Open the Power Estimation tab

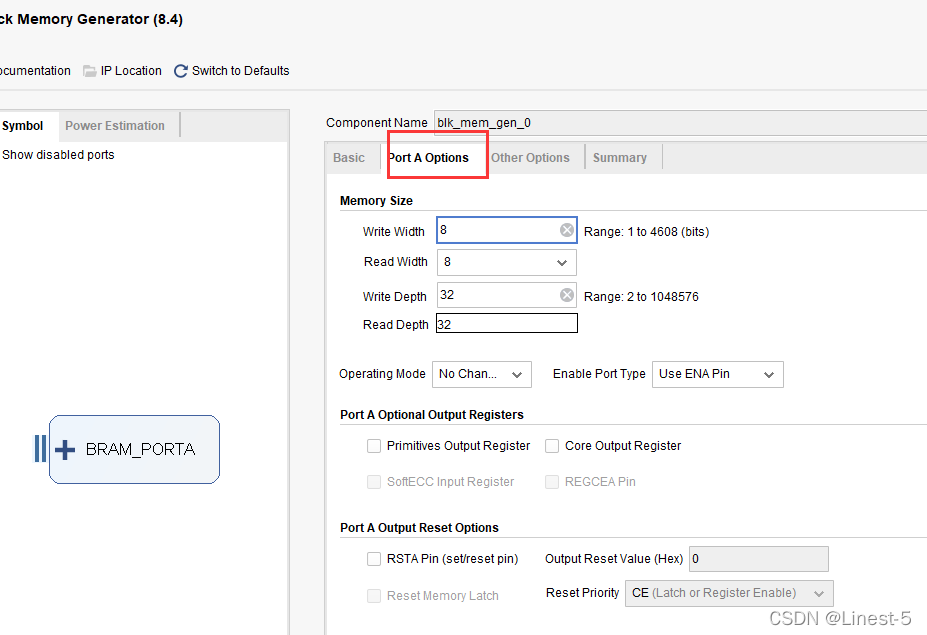115,126
